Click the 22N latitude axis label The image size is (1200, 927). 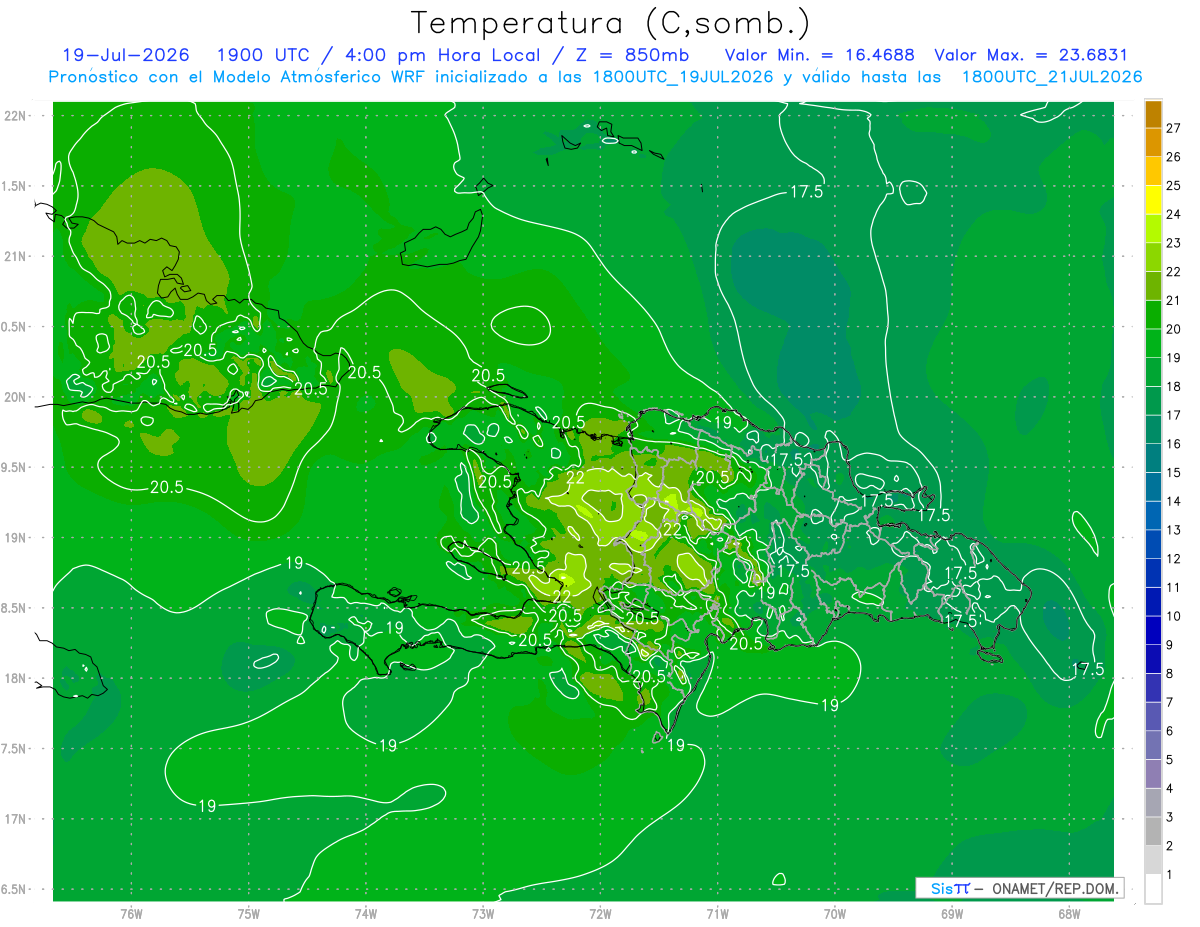14,116
